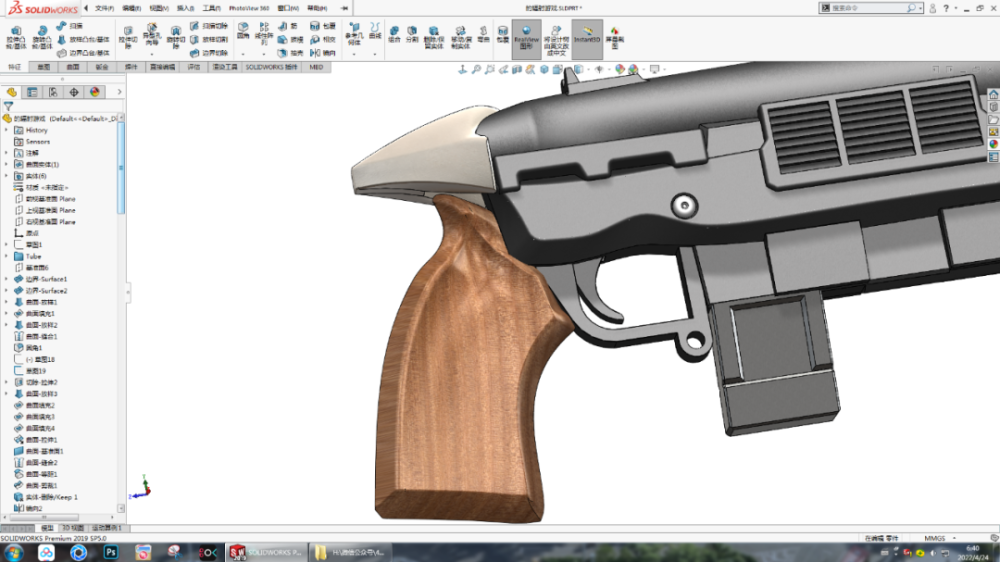This screenshot has width=1000, height=562.
Task: Expand the 边界-Surface1 feature node
Action: 6,279
